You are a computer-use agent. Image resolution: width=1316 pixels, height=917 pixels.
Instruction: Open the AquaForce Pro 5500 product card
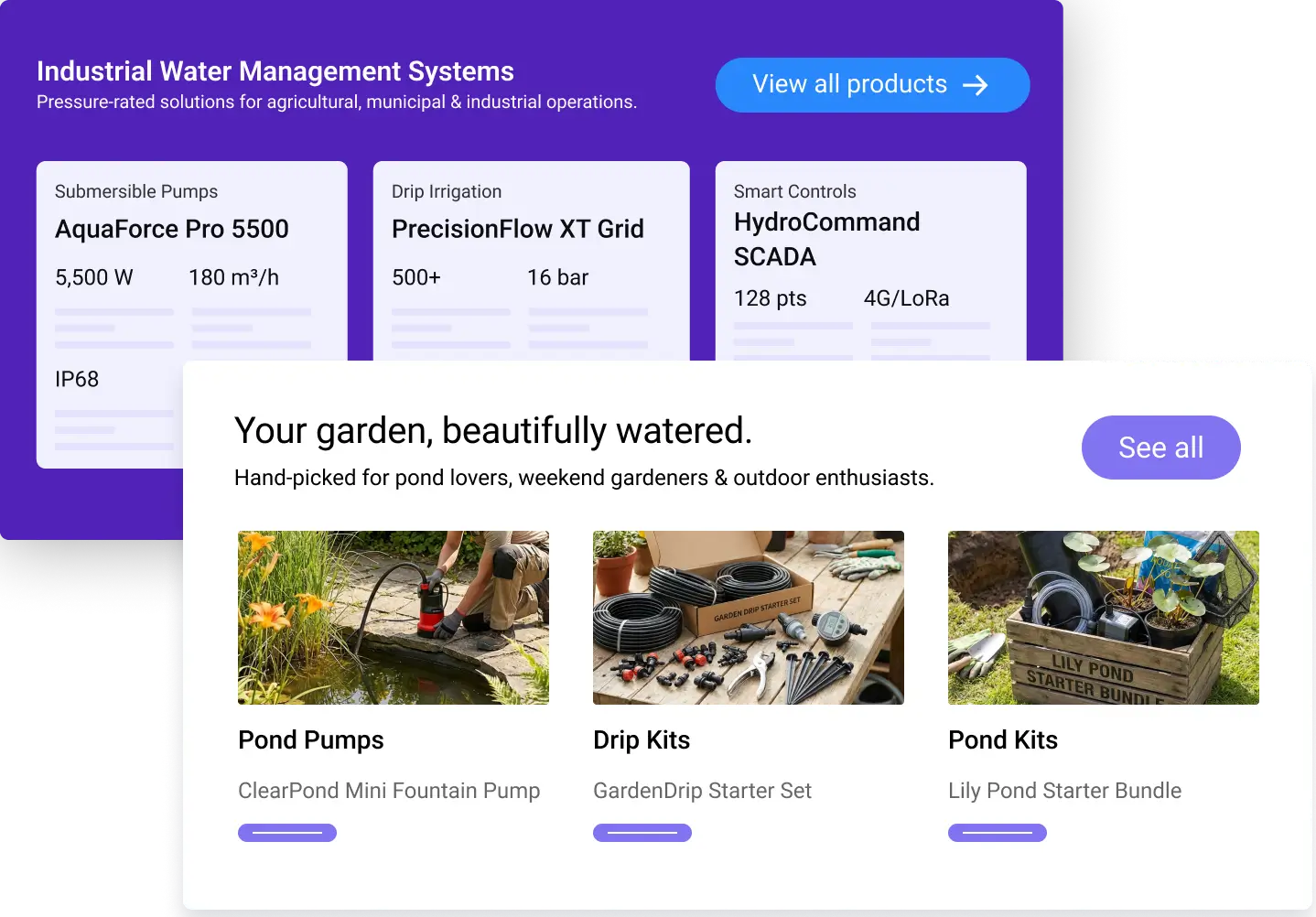pyautogui.click(x=172, y=229)
